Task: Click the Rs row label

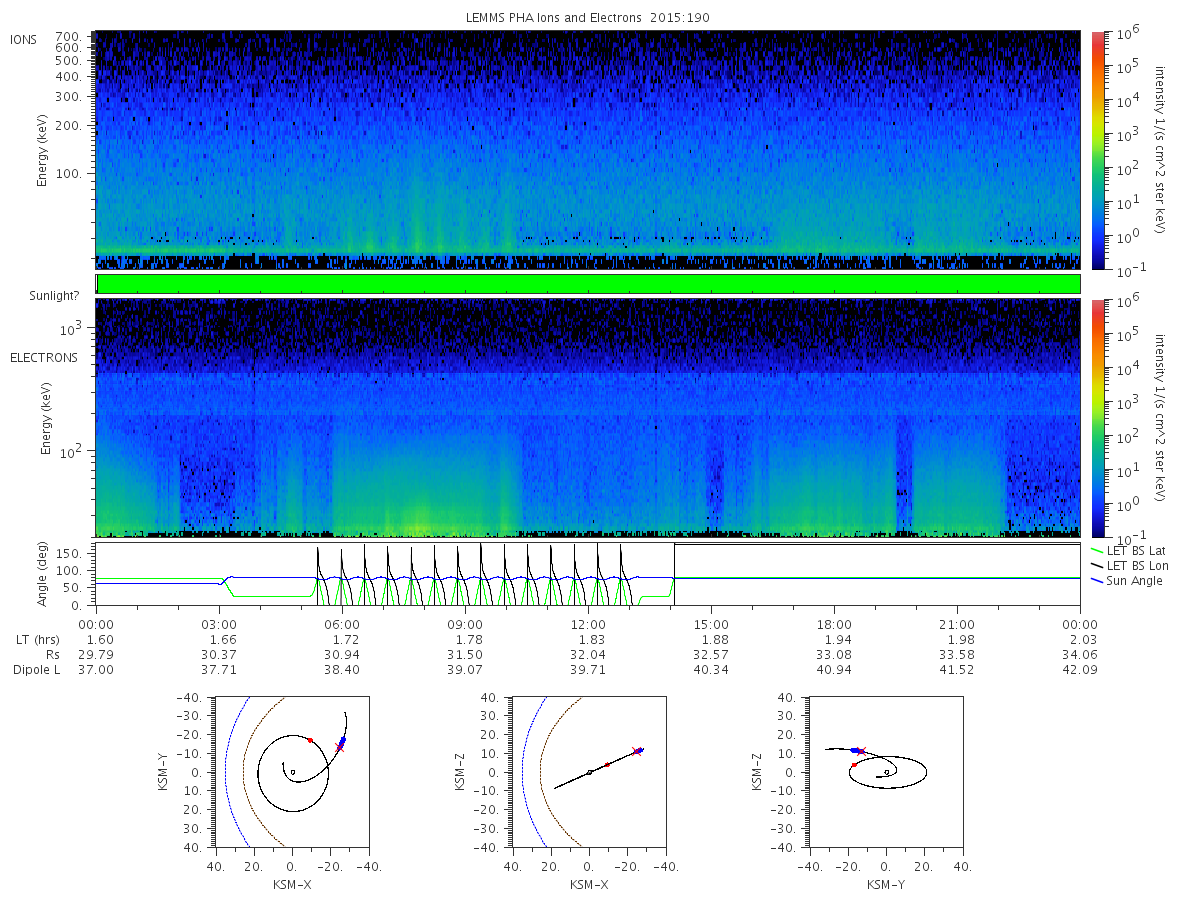Action: pos(51,654)
